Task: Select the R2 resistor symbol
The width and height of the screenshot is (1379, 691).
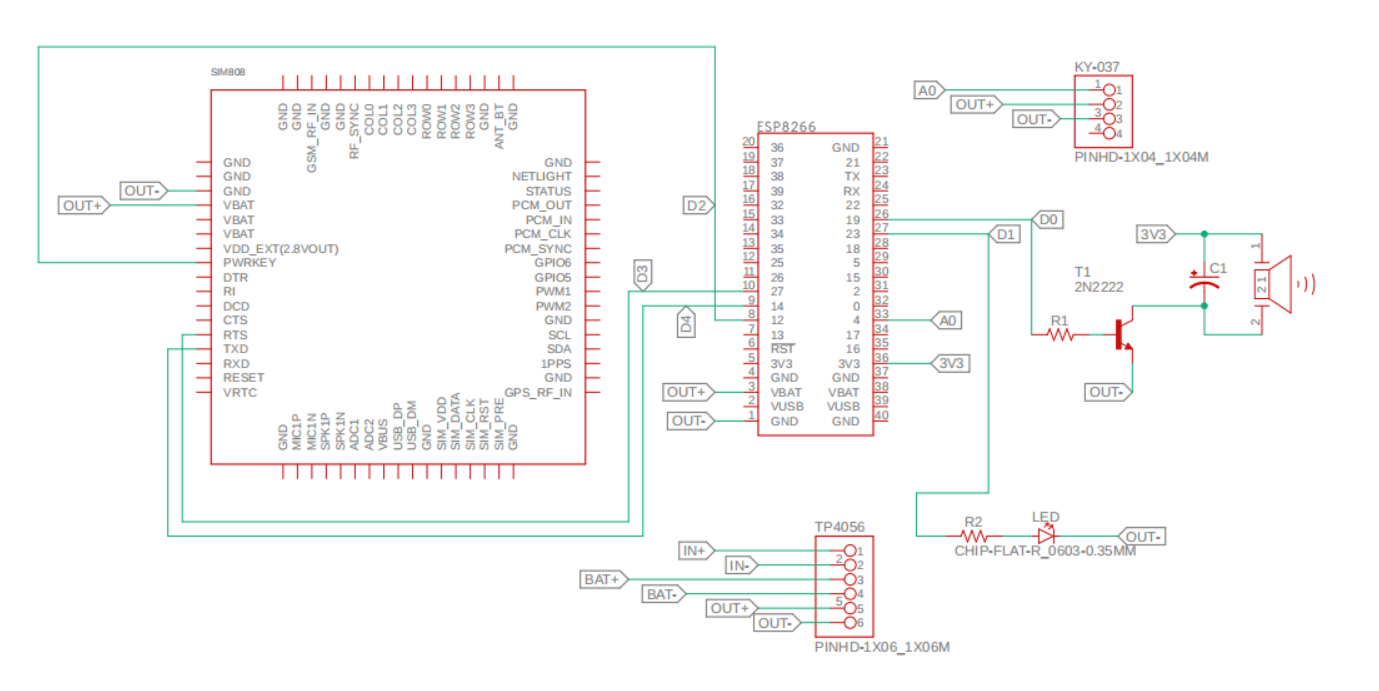Action: 973,537
